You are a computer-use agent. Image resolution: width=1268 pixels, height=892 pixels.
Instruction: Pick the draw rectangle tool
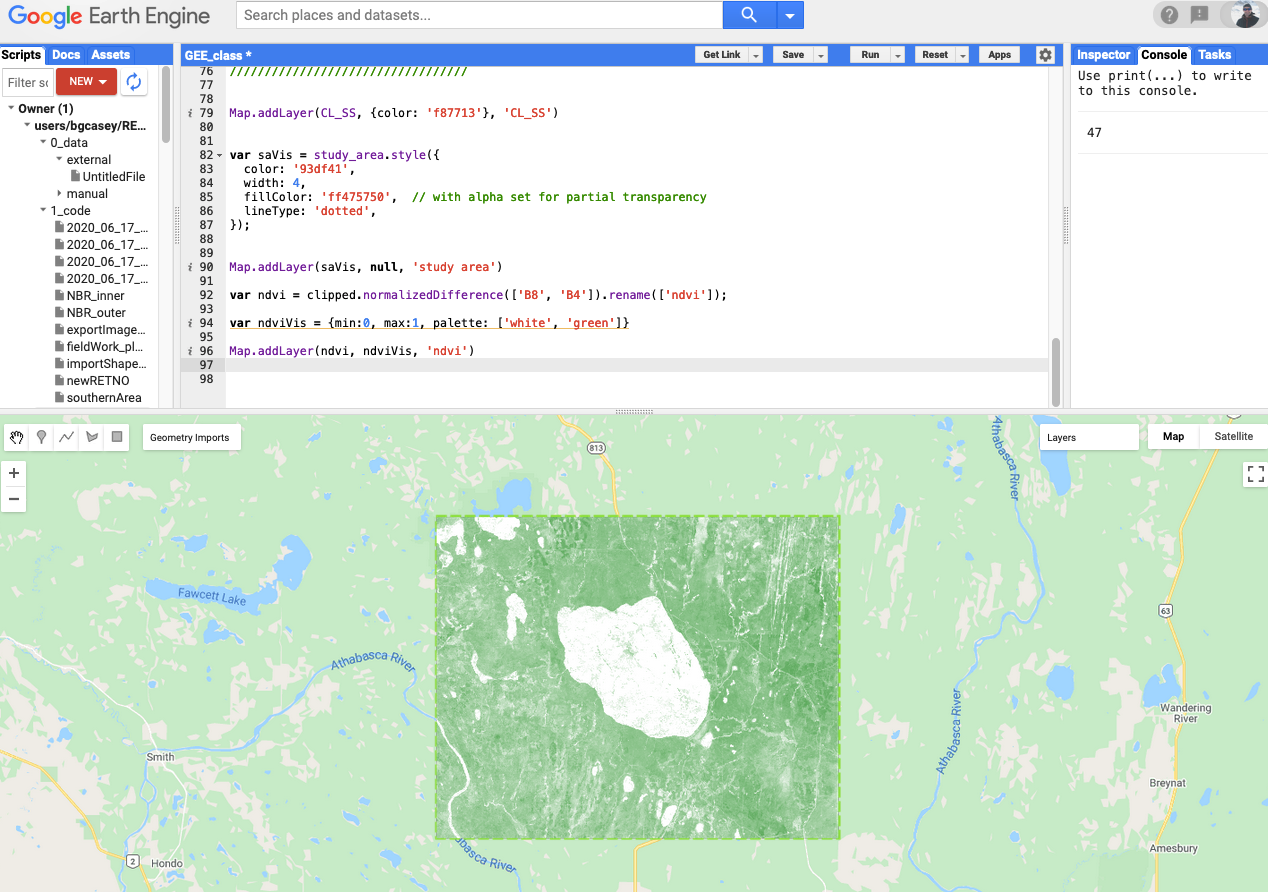(x=117, y=437)
